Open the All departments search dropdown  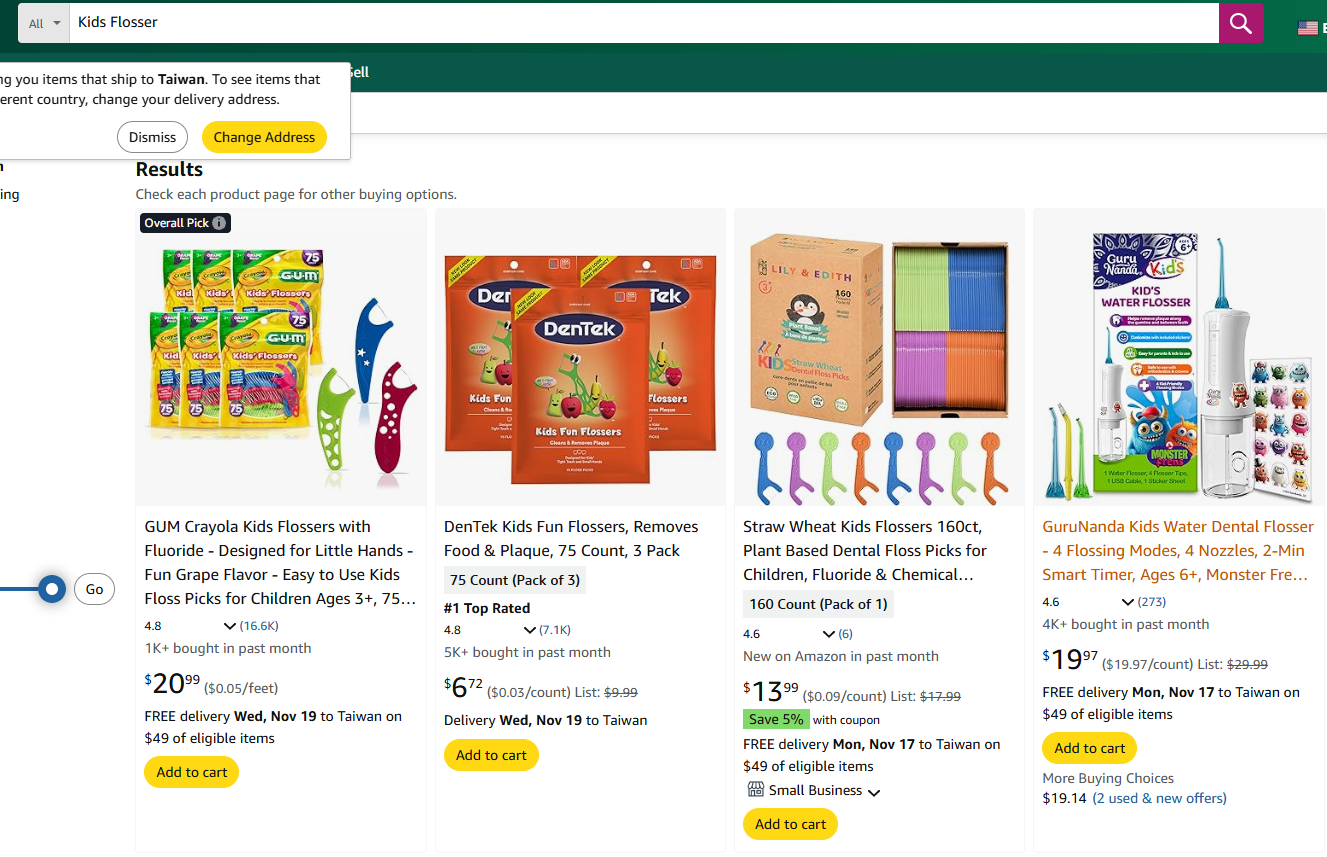44,23
